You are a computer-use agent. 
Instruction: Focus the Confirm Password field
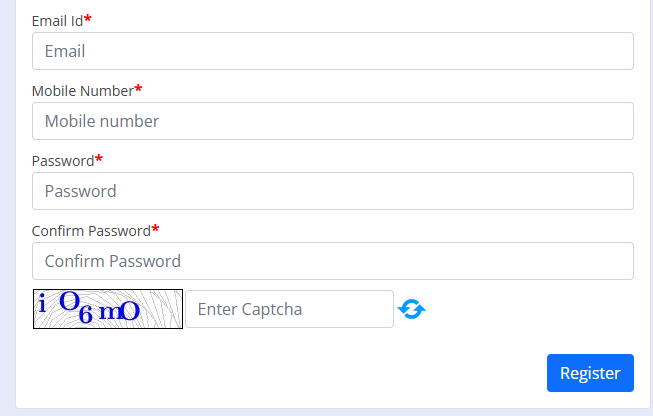(333, 261)
